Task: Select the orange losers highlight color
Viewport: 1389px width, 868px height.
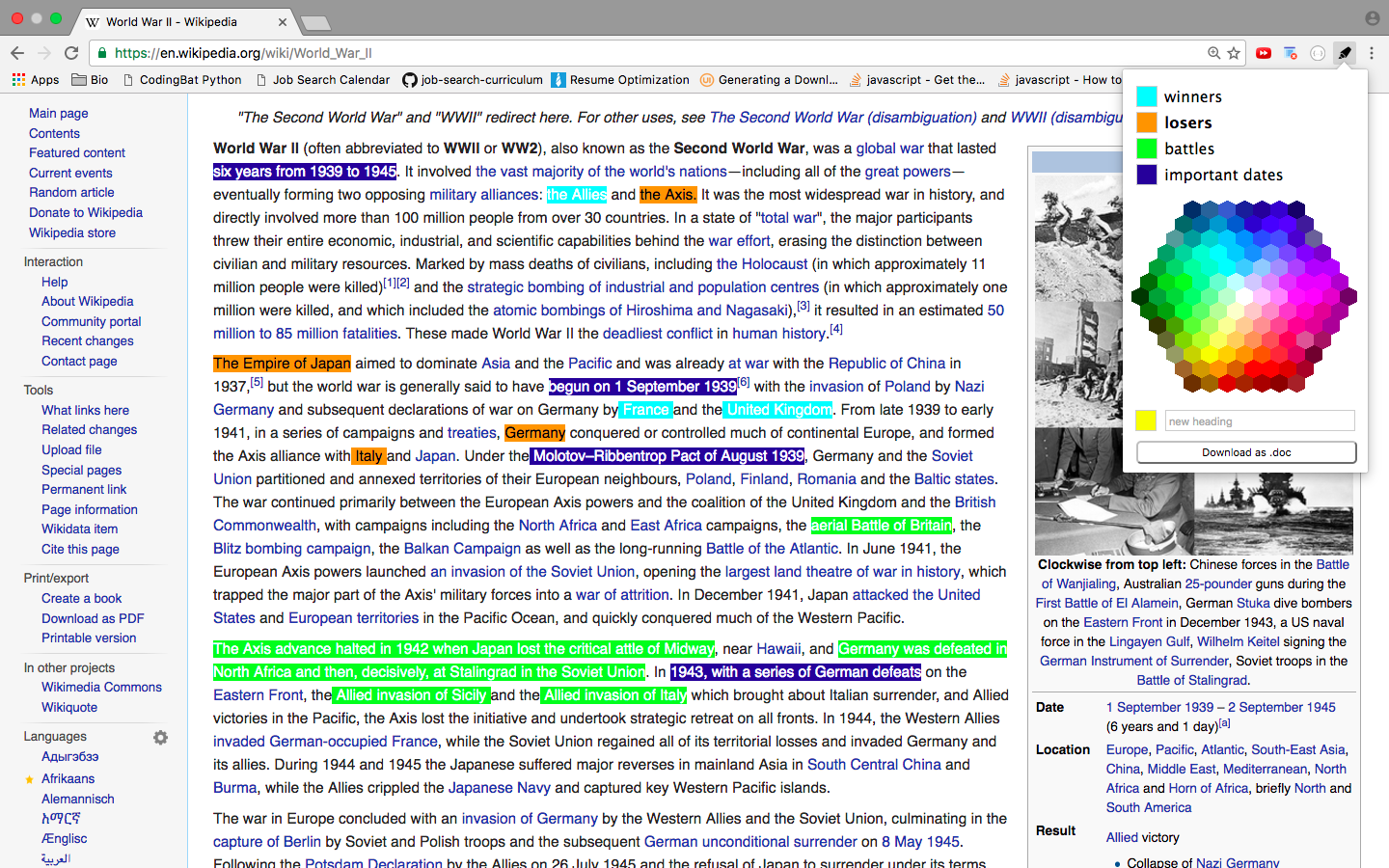Action: tap(1146, 122)
